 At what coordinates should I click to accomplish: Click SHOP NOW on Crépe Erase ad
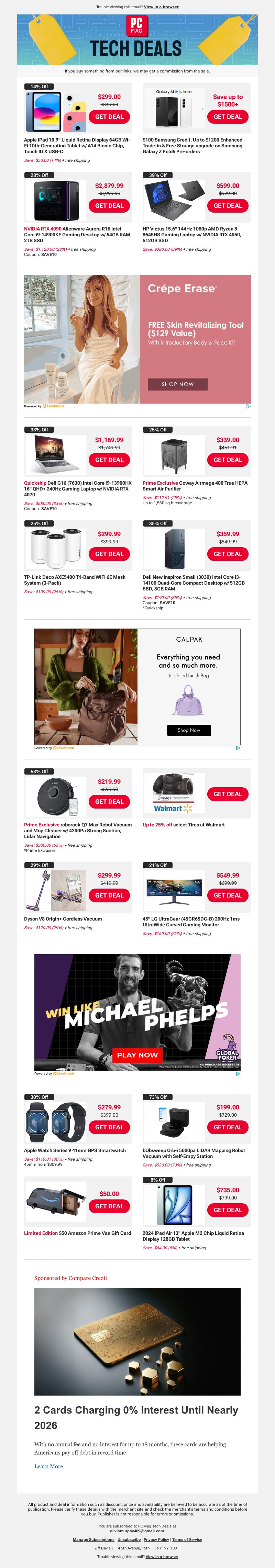pos(177,384)
